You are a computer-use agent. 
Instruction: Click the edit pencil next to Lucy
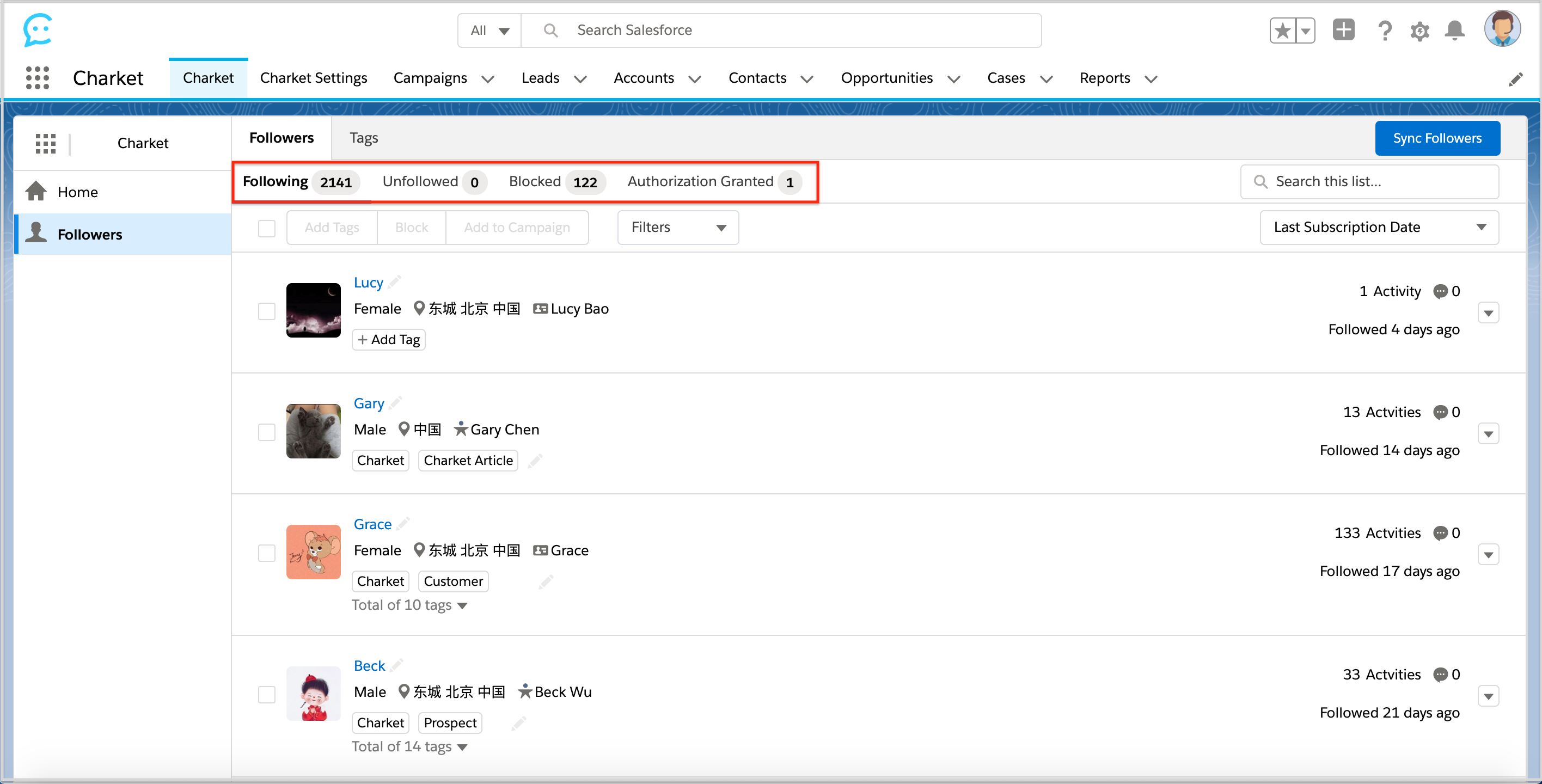click(394, 282)
